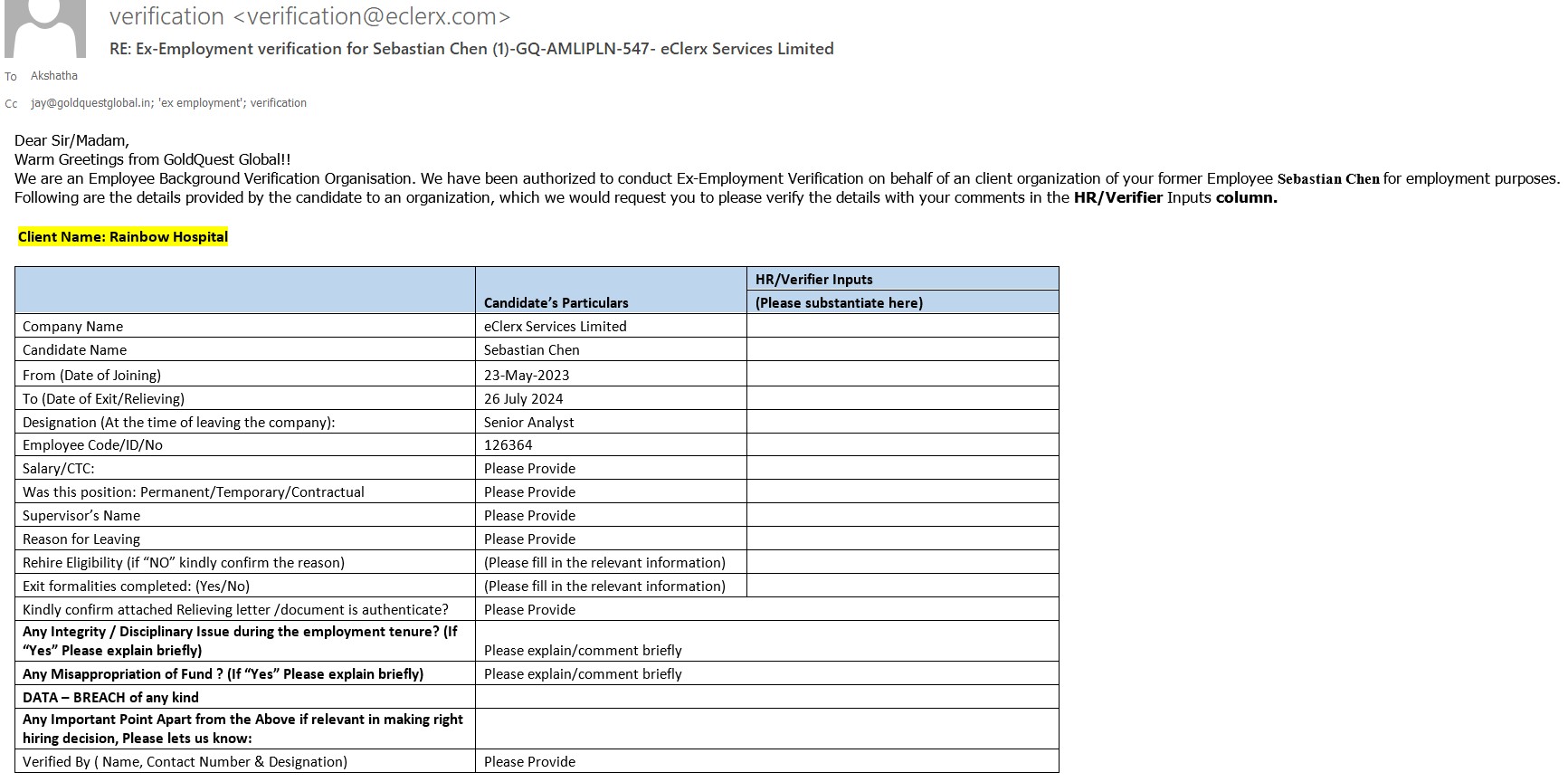Click the 'Senior Analyst' designation cell

[x=529, y=422]
